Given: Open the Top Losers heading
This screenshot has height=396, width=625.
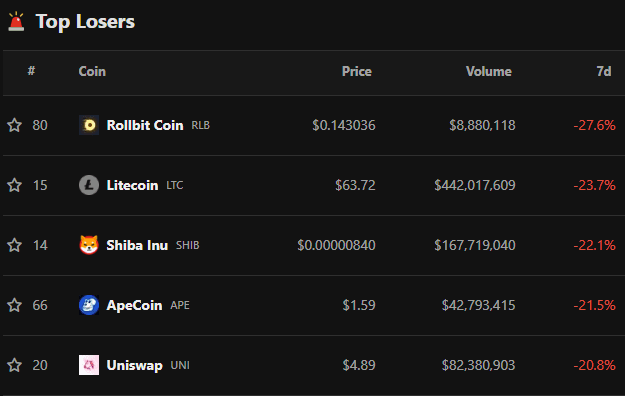Looking at the screenshot, I should click(85, 22).
